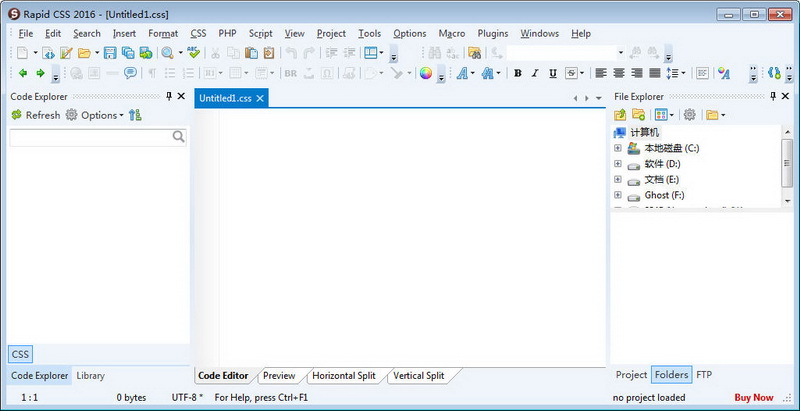
Task: Click the Save All icon
Action: pos(128,53)
